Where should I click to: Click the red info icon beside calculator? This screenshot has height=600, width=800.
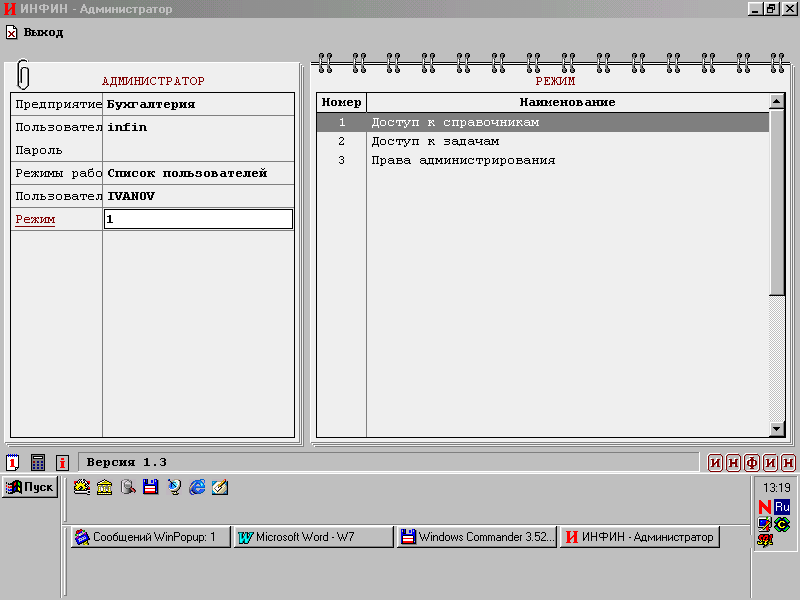point(62,462)
